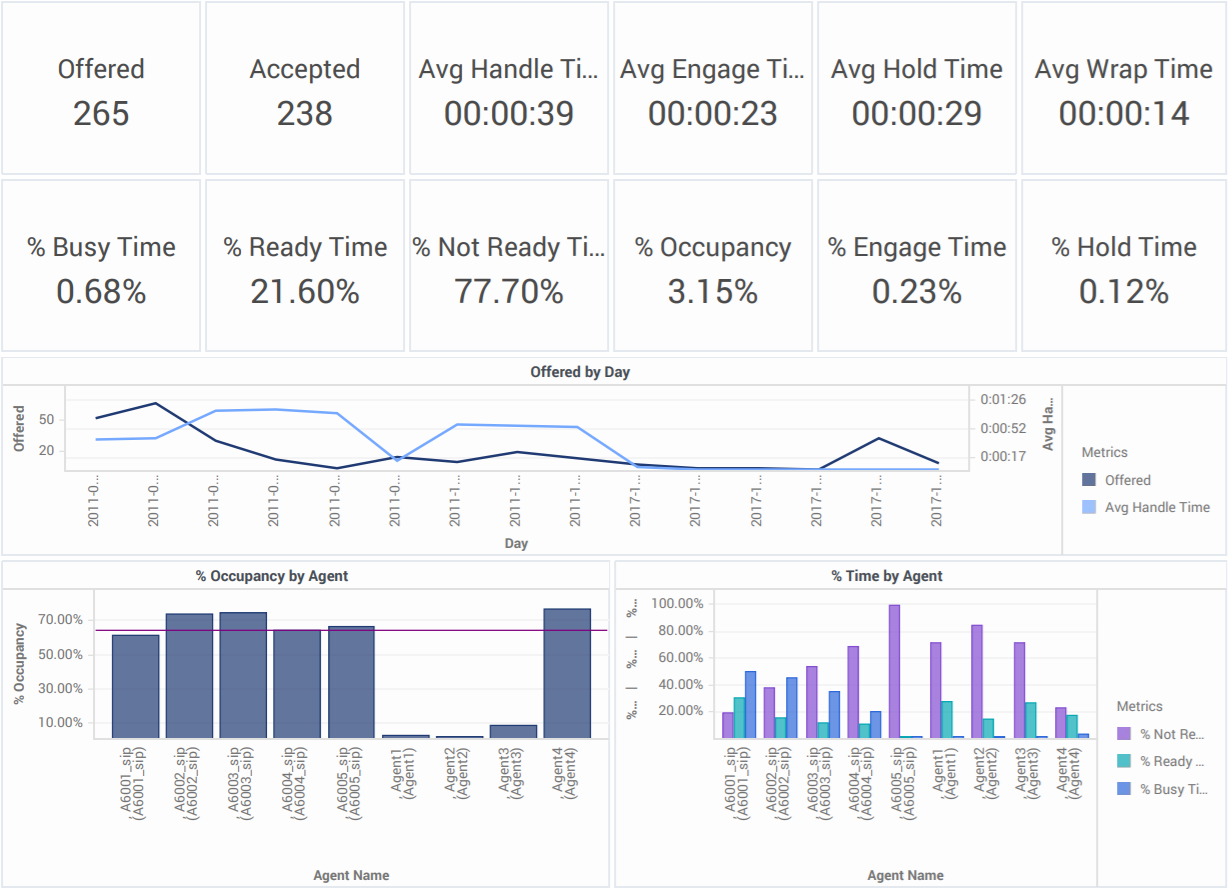Select the % Hold Time 0.12% tile
The image size is (1228, 890).
click(x=1124, y=266)
